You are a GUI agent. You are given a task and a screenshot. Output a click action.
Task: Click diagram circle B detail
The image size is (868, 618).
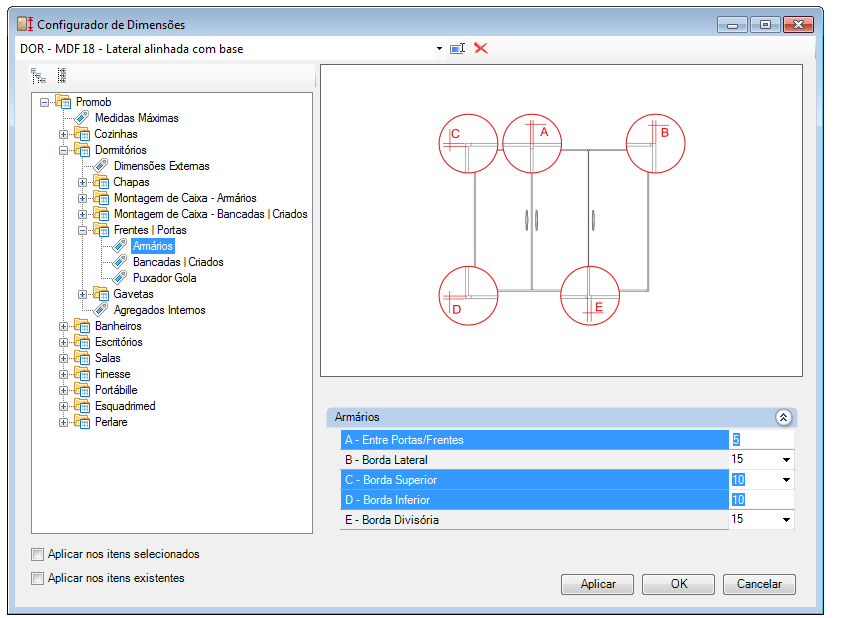[x=655, y=143]
